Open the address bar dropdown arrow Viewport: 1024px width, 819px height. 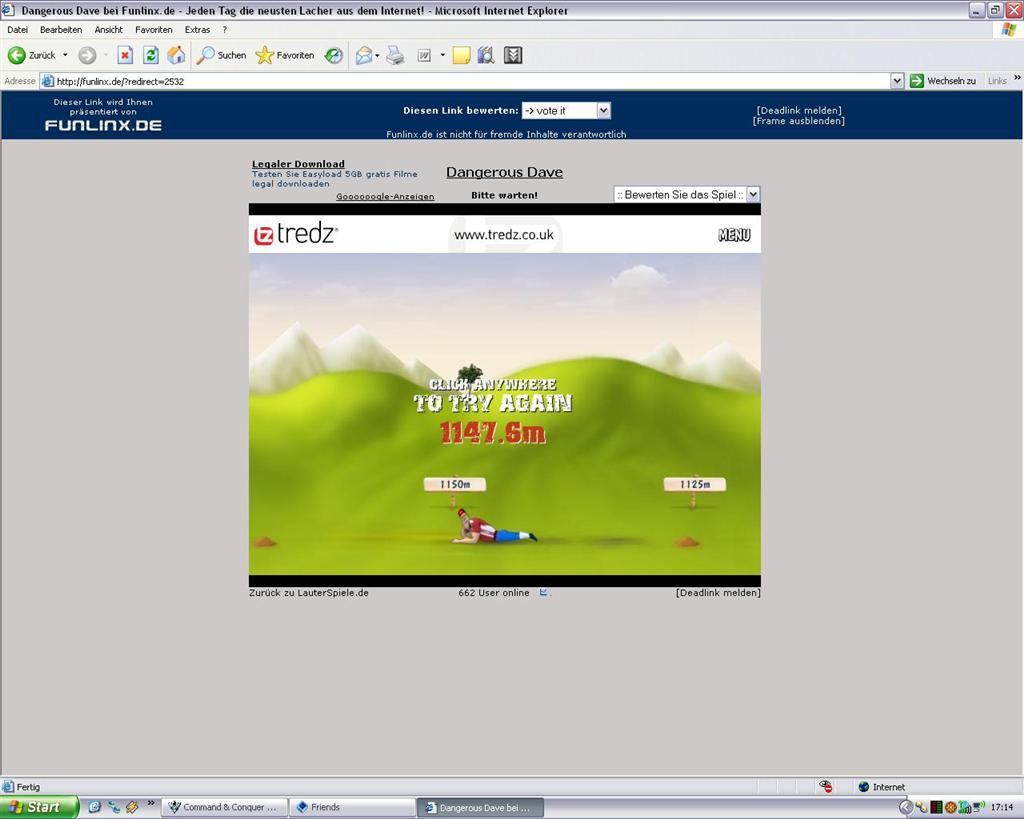(897, 81)
